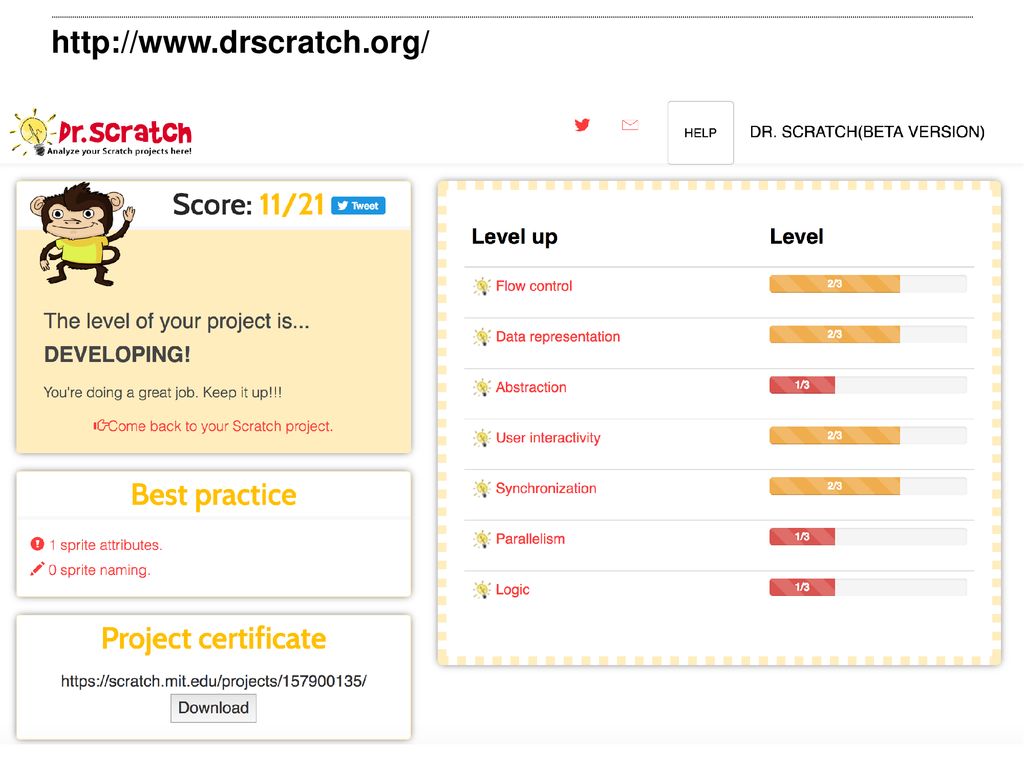The height and width of the screenshot is (768, 1024).
Task: Click the Data representation 2/3 progress bar
Action: click(868, 334)
